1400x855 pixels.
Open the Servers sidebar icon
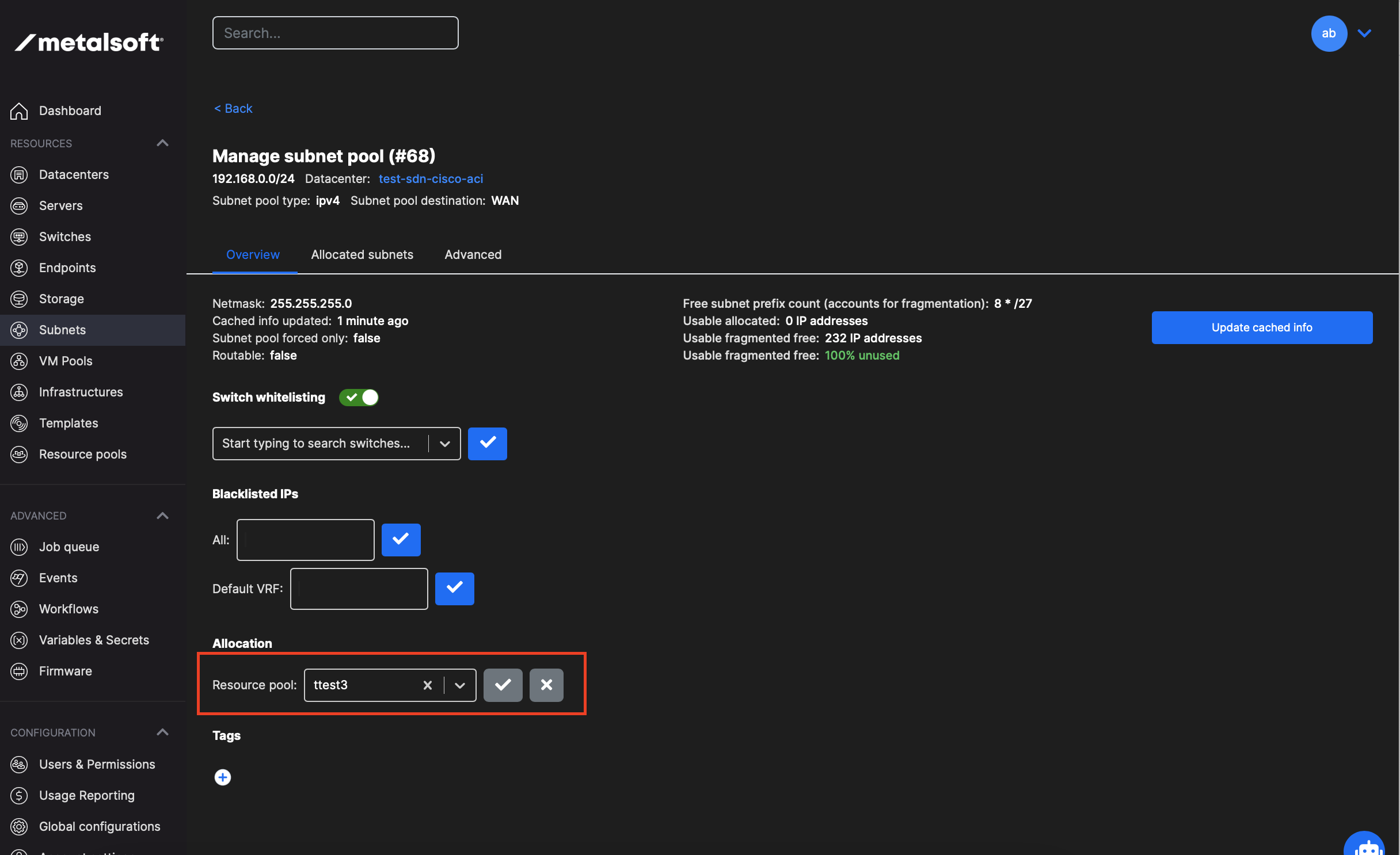(19, 206)
